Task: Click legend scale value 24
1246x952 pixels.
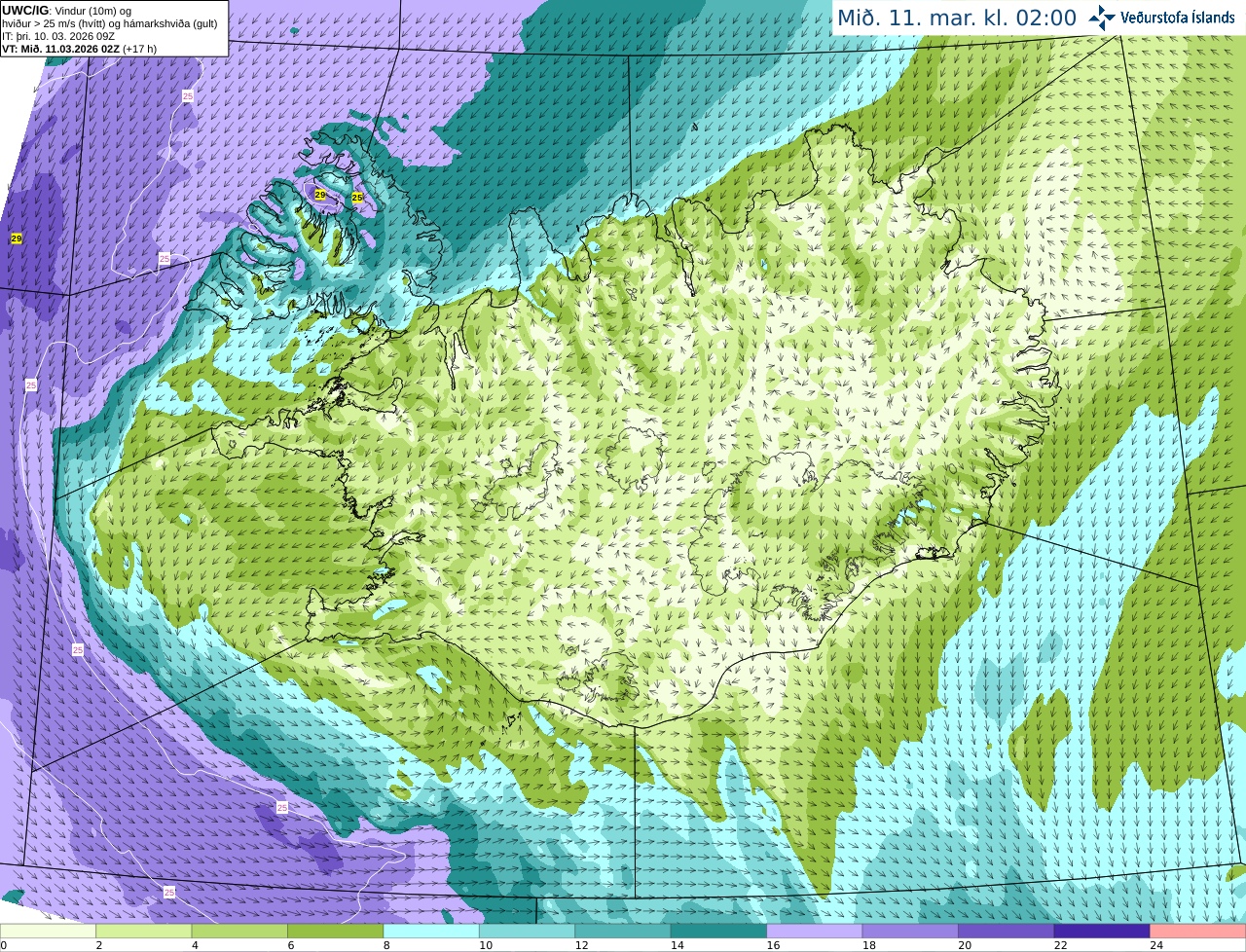Action: click(1156, 945)
